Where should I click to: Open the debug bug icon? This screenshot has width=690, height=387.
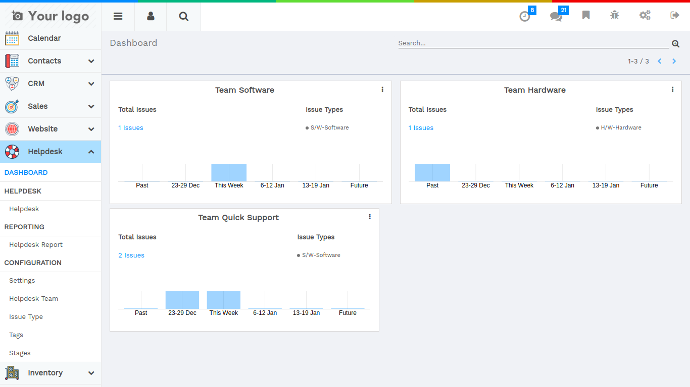click(615, 15)
